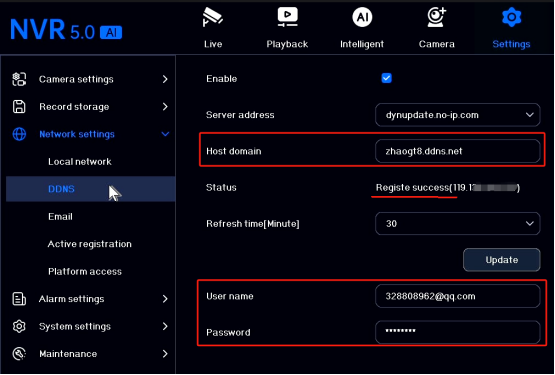
Task: Expand System settings chevron
Action: tap(165, 326)
